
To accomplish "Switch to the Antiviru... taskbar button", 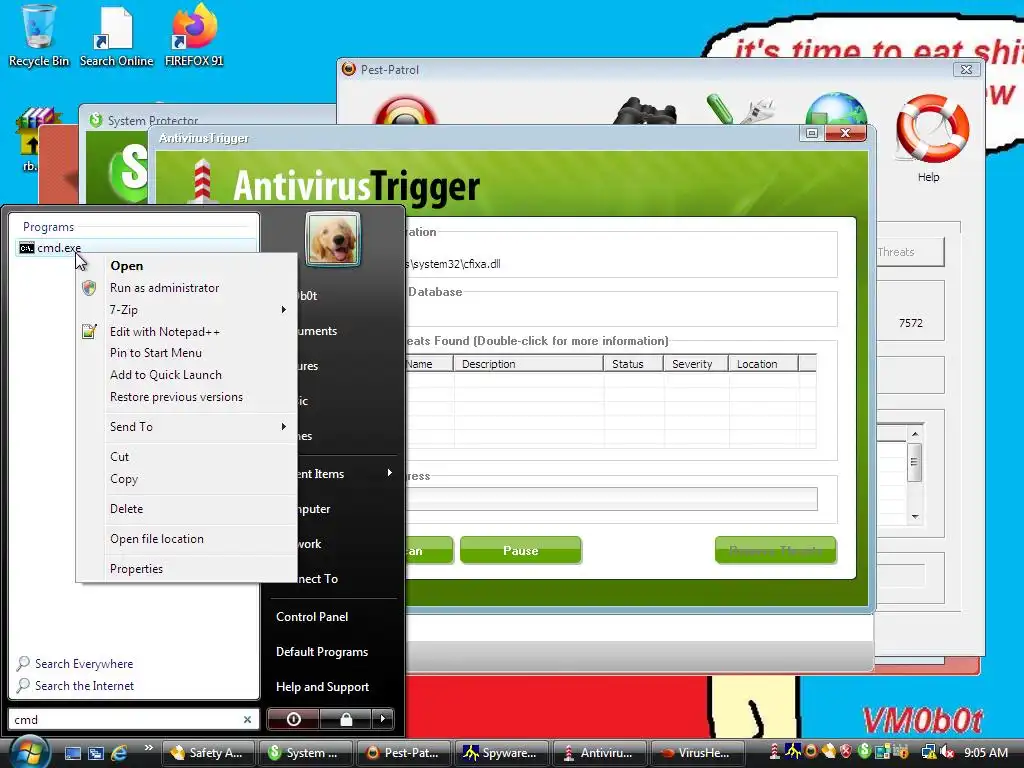I will click(x=600, y=753).
